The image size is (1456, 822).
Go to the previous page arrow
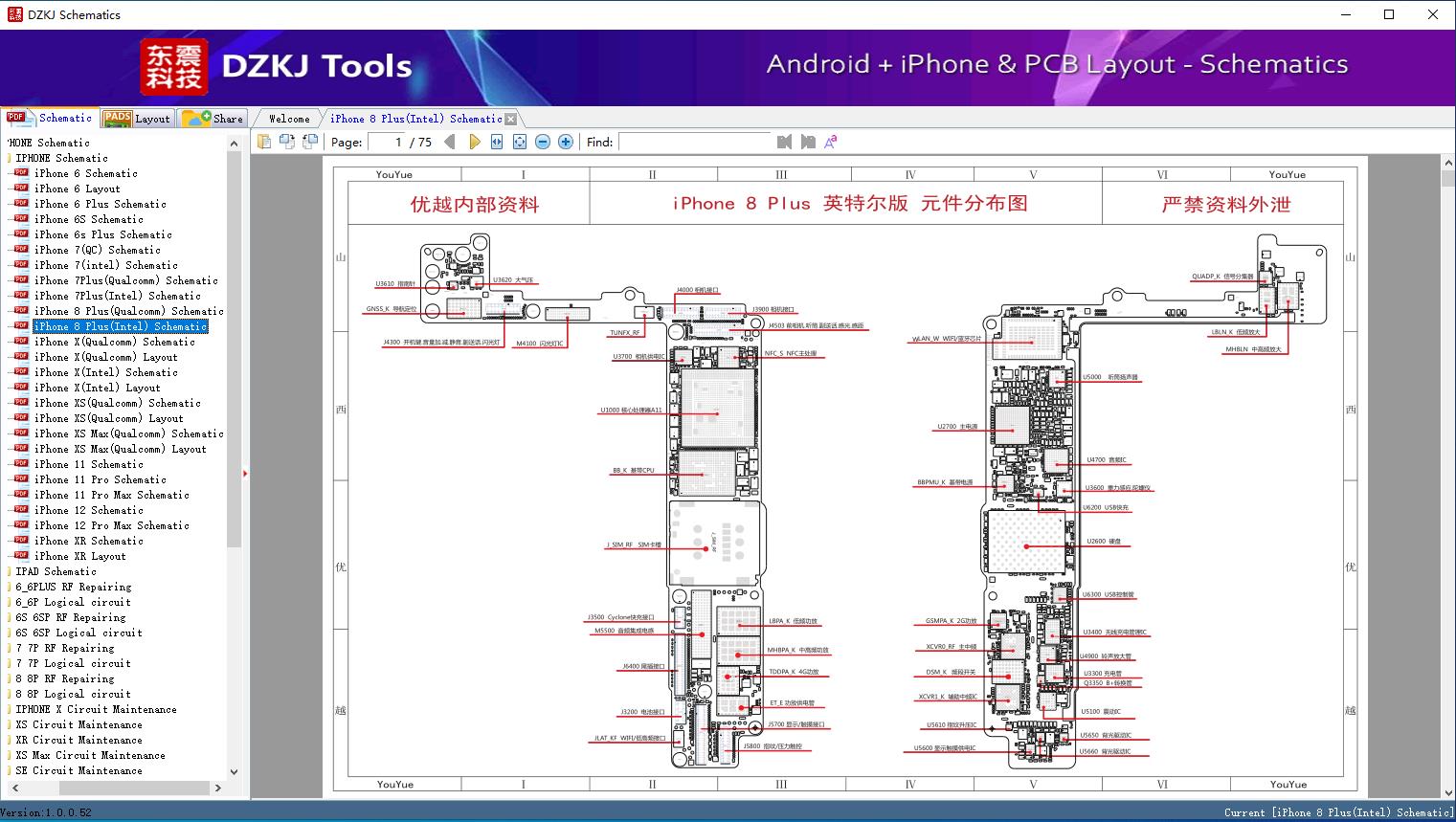point(450,142)
